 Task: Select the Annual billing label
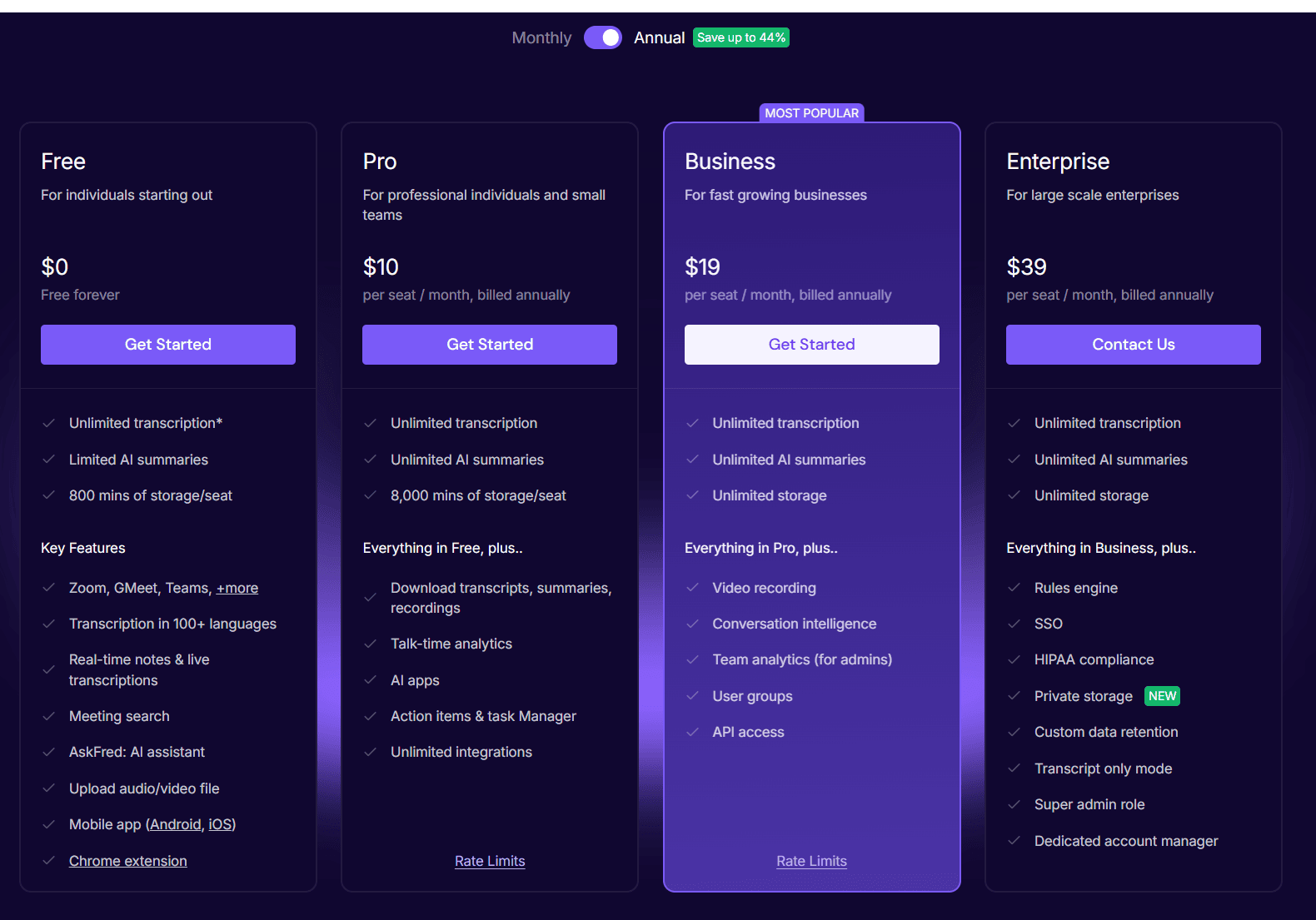659,37
